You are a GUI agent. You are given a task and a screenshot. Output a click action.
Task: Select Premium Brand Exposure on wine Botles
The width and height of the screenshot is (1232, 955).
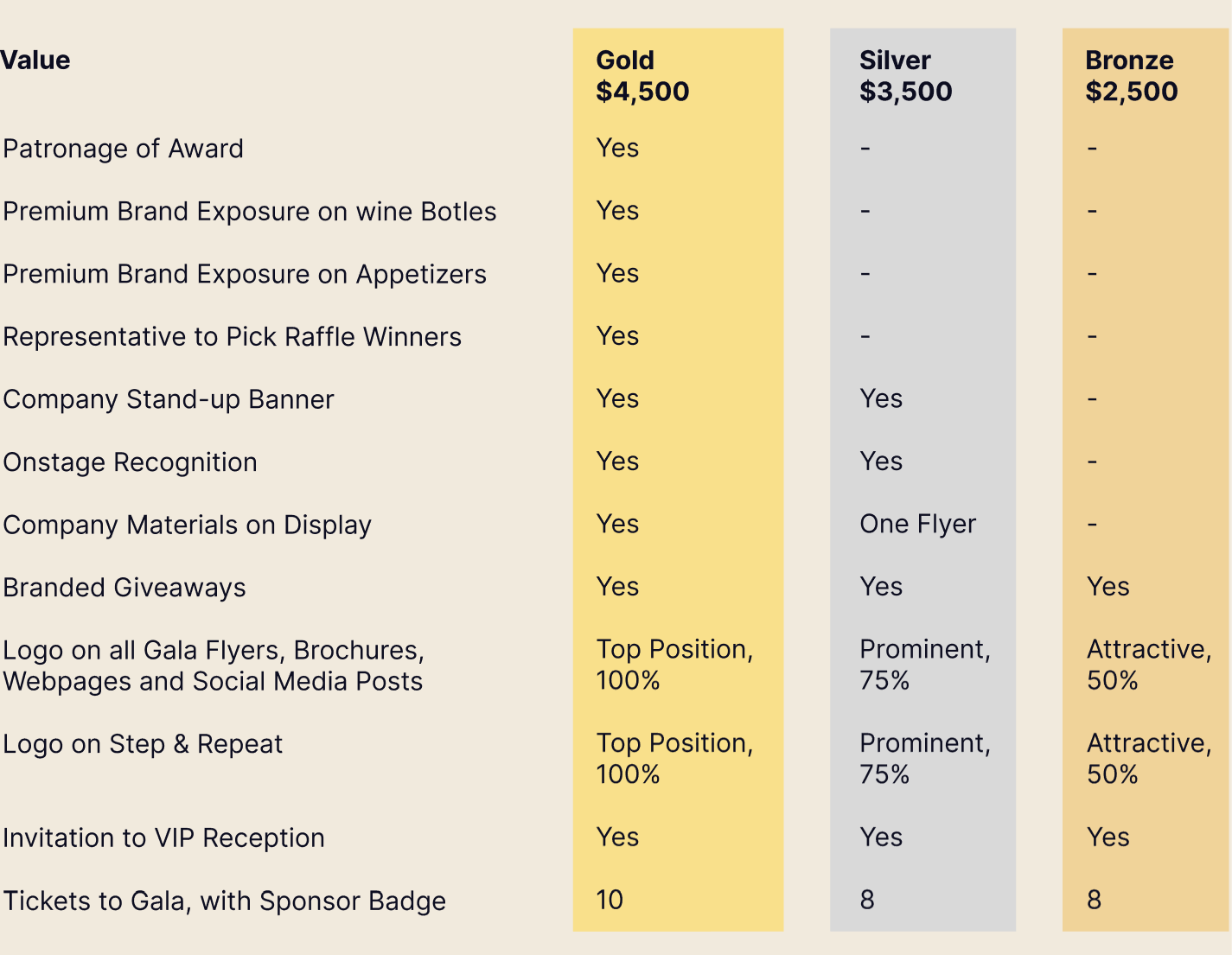tap(250, 212)
